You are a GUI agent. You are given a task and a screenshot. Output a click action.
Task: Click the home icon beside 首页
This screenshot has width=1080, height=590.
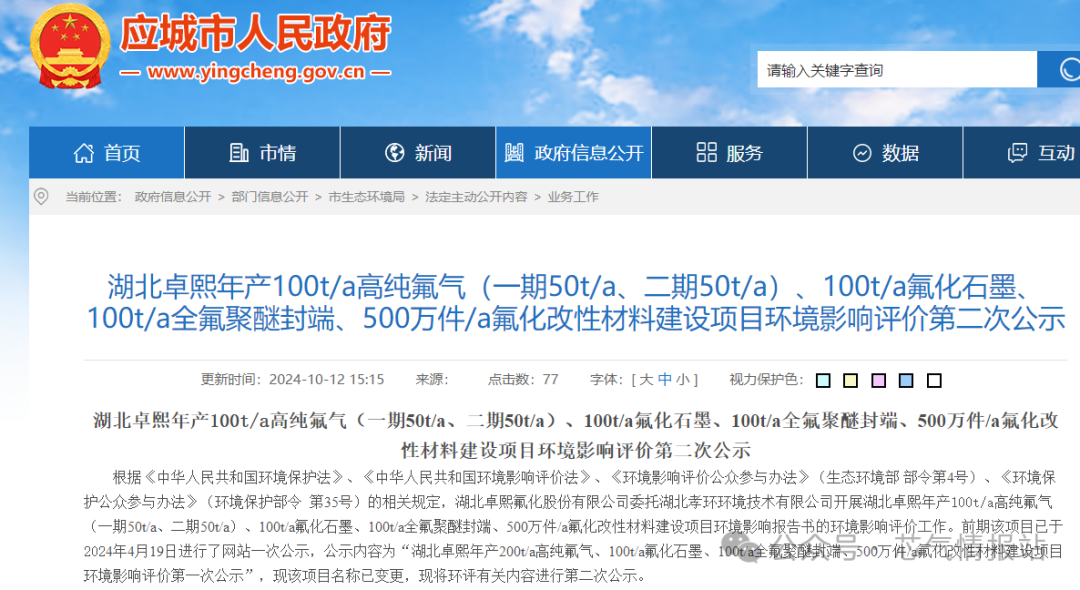coord(84,153)
